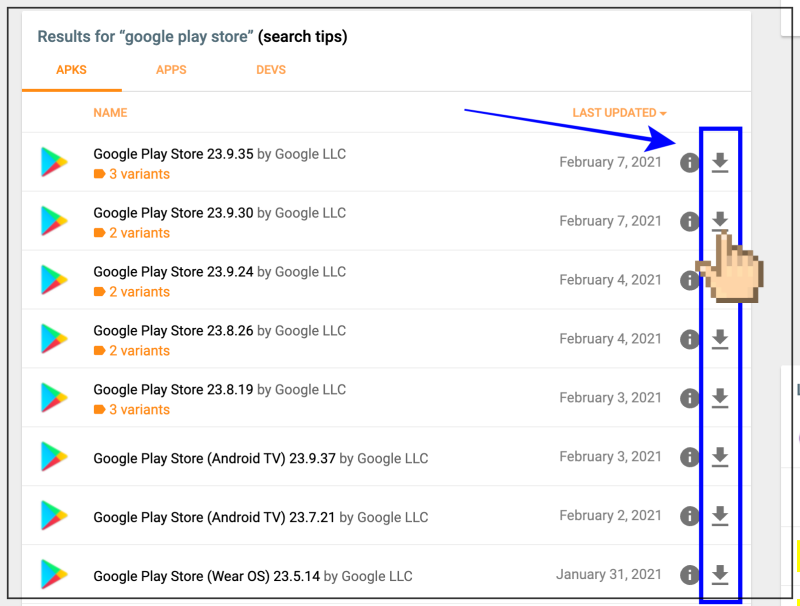This screenshot has width=800, height=606.
Task: Download Google Play Store 23.9.35 APK
Action: [720, 163]
